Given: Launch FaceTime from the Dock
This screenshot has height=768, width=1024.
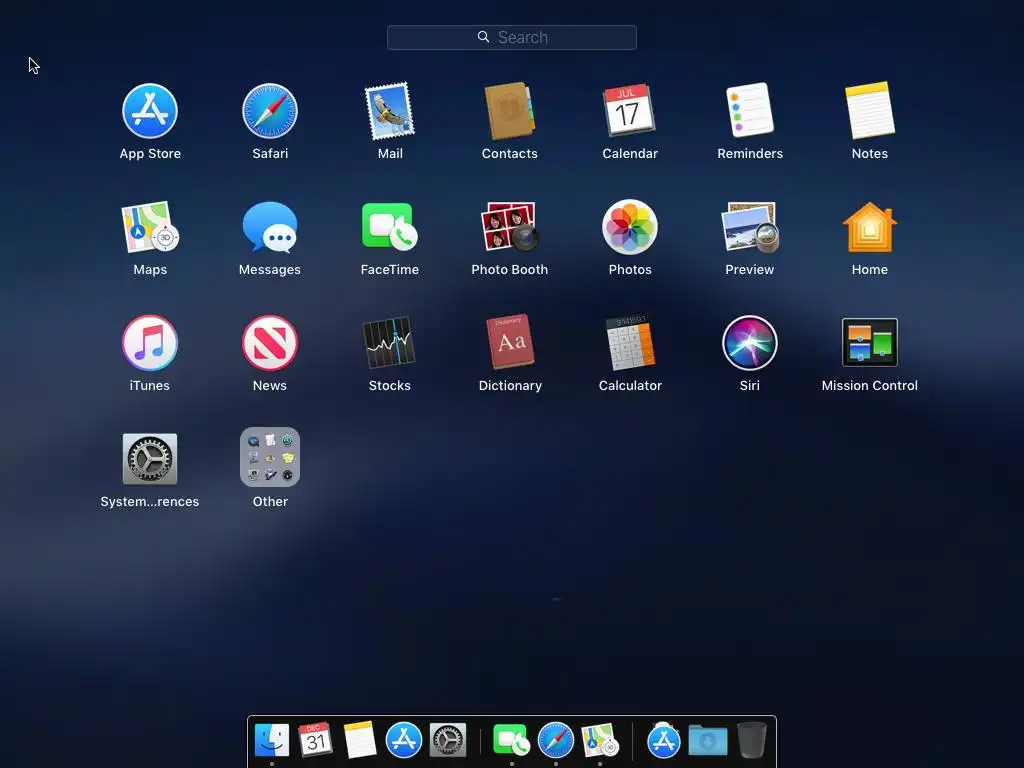Looking at the screenshot, I should tap(511, 740).
